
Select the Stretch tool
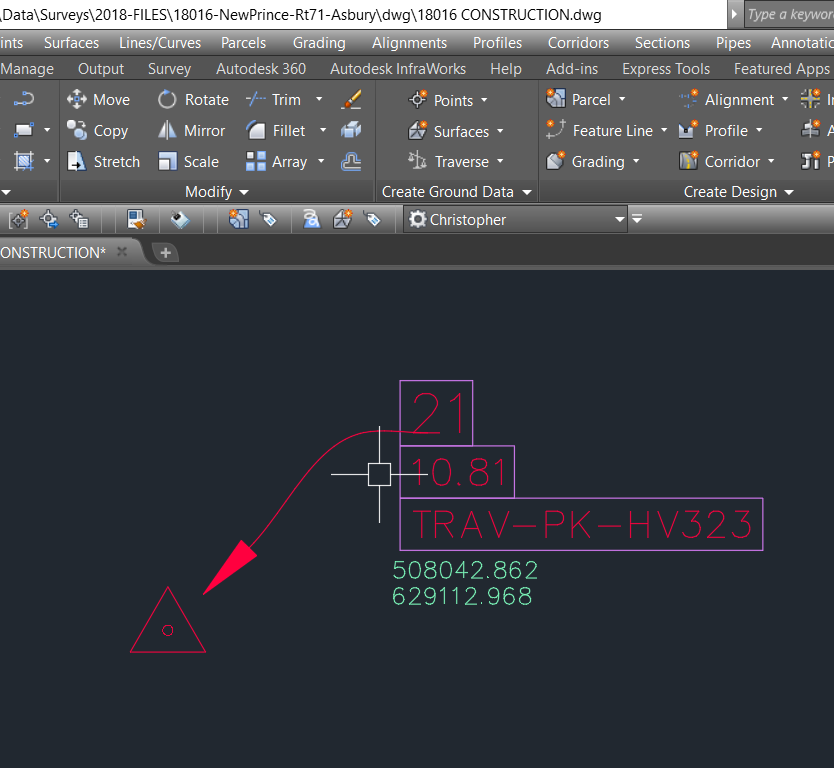[x=104, y=161]
